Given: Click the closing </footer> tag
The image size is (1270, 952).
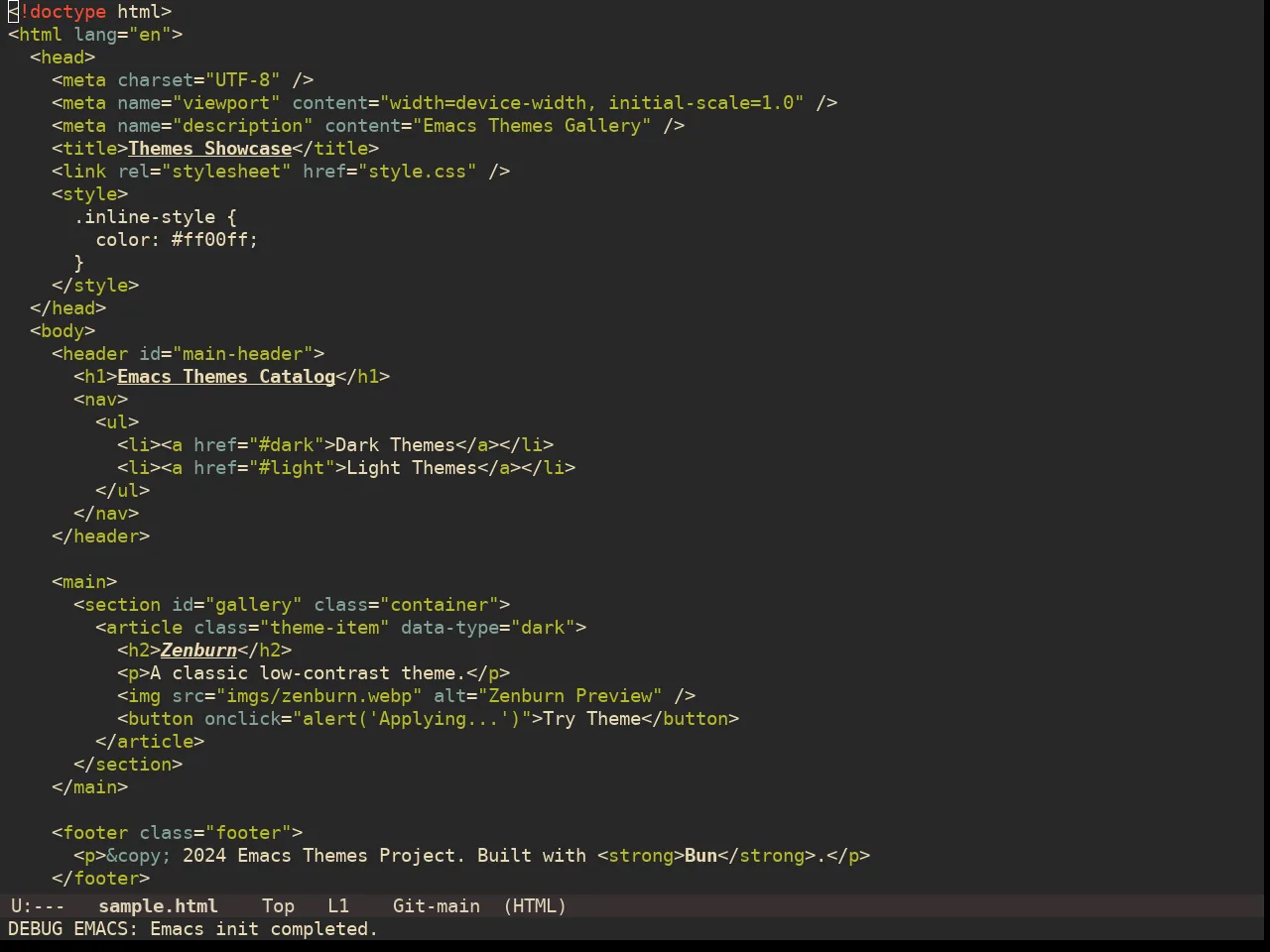Looking at the screenshot, I should (x=101, y=879).
